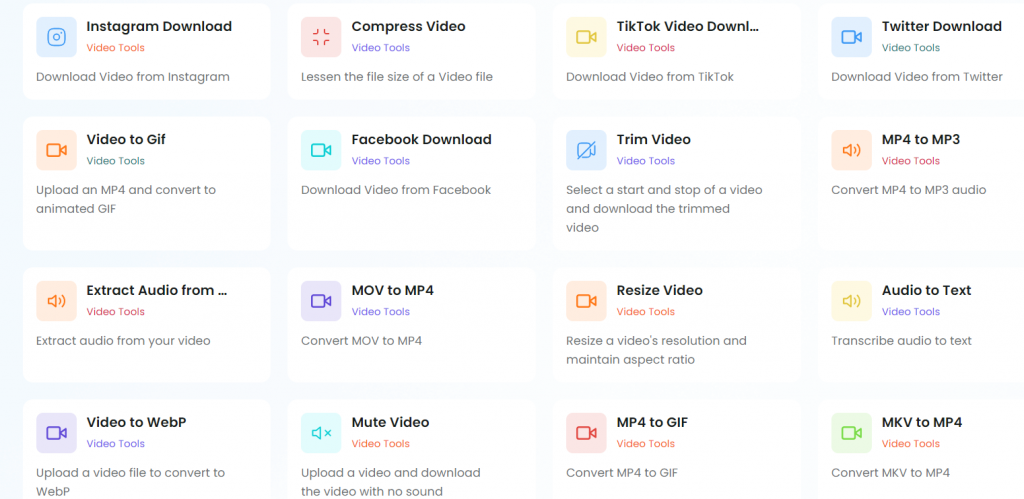Screen dimensions: 1024x499
Task: Open the Video to Gif tool title
Action: tap(126, 140)
